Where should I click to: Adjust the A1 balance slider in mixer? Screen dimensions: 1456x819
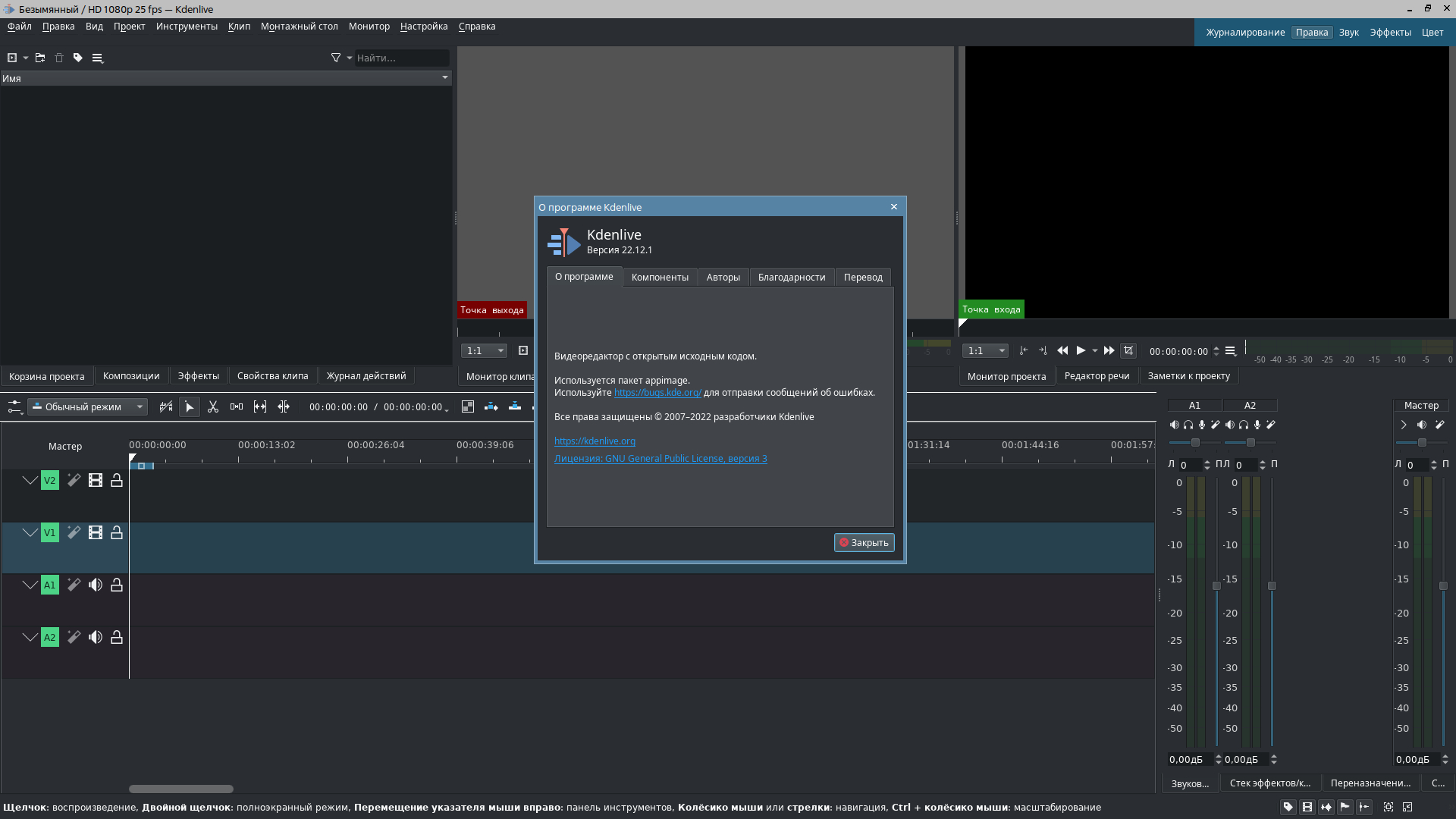[1195, 442]
